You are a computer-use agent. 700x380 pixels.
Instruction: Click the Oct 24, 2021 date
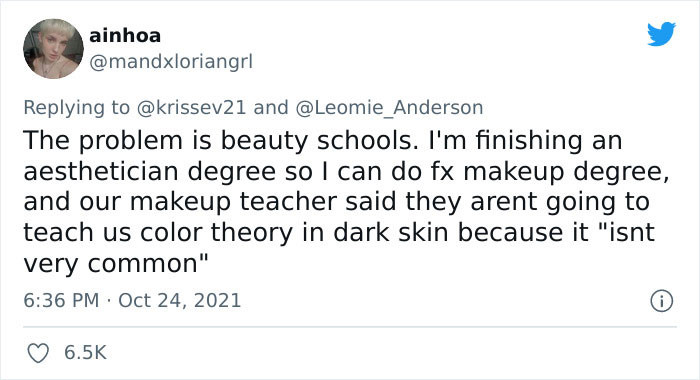coord(179,300)
